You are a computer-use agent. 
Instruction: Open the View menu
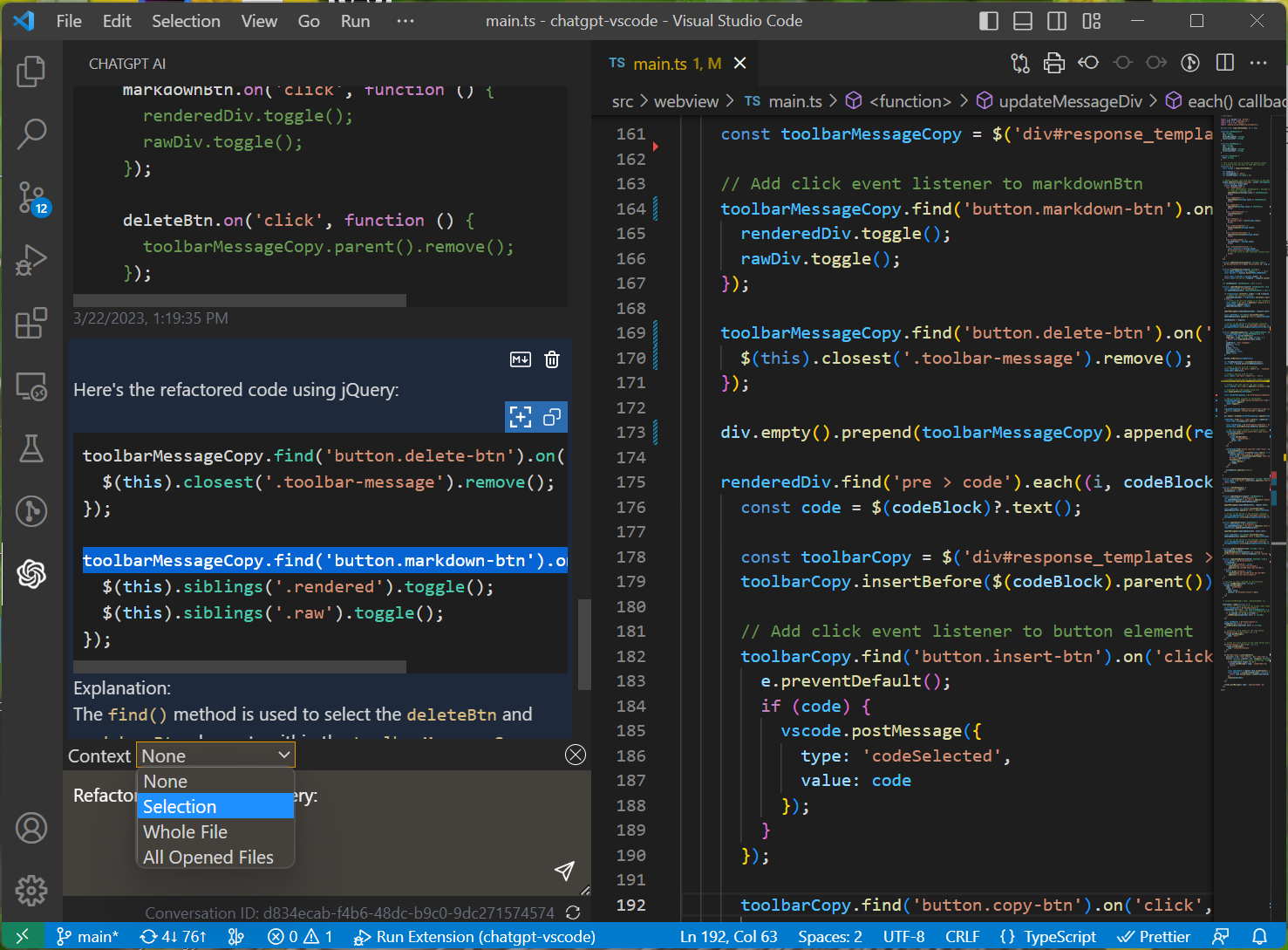(259, 21)
